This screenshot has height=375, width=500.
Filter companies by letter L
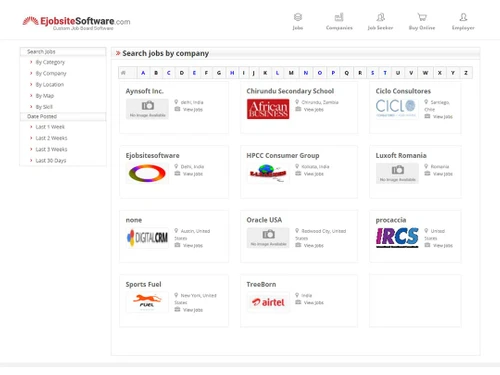pyautogui.click(x=277, y=73)
